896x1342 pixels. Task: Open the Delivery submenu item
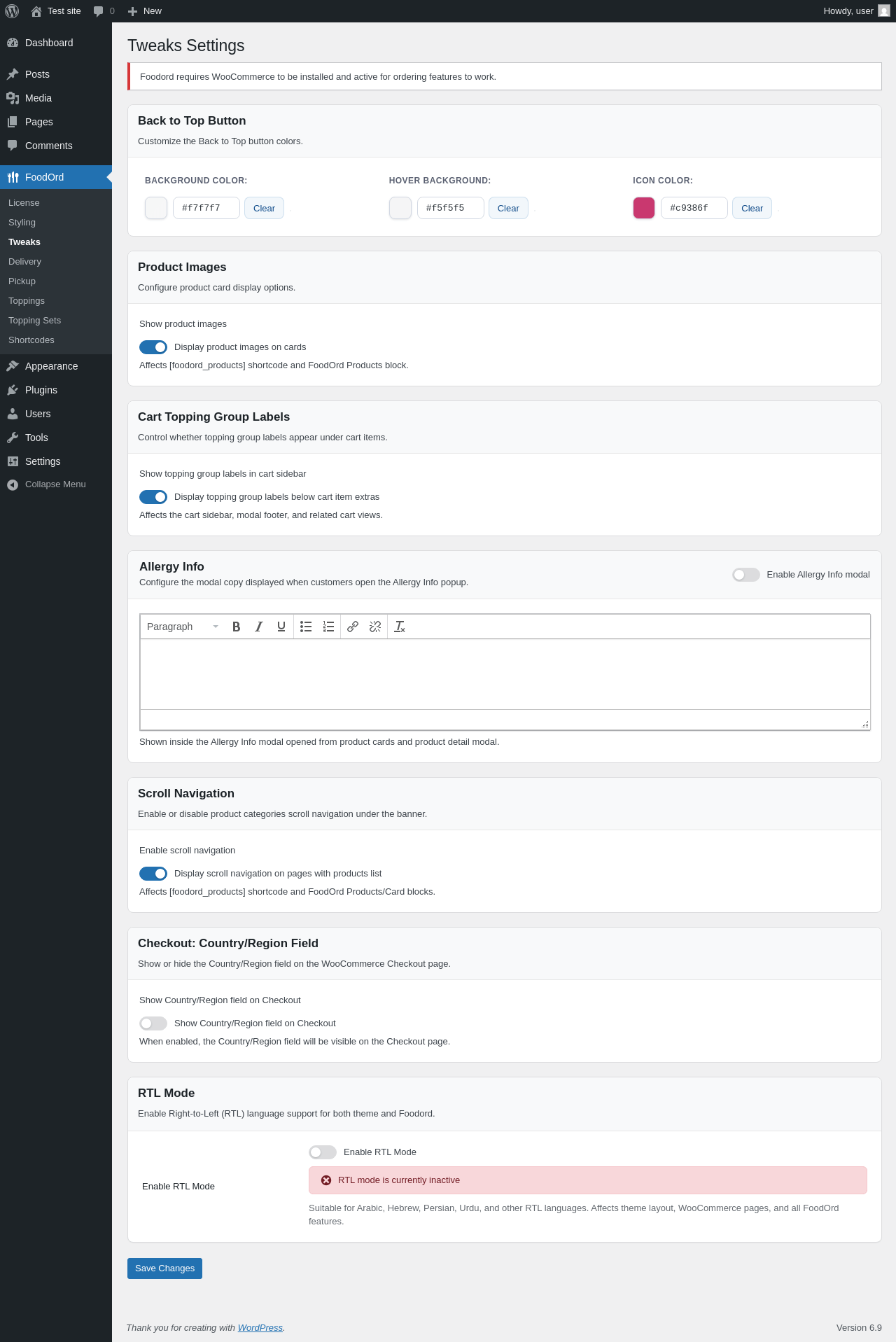24,262
